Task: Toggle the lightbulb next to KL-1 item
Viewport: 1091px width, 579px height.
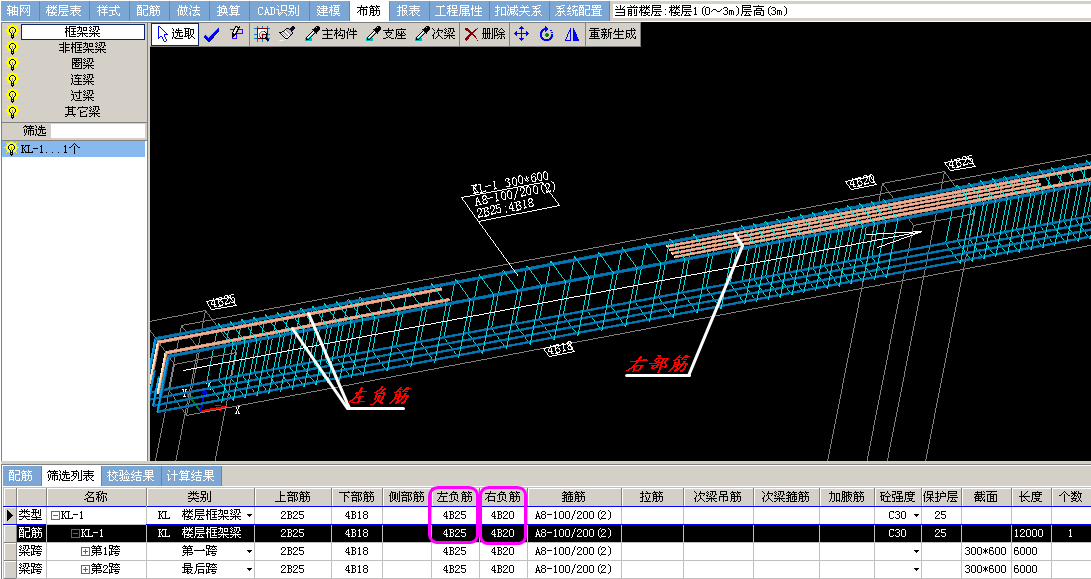Action: pos(12,149)
